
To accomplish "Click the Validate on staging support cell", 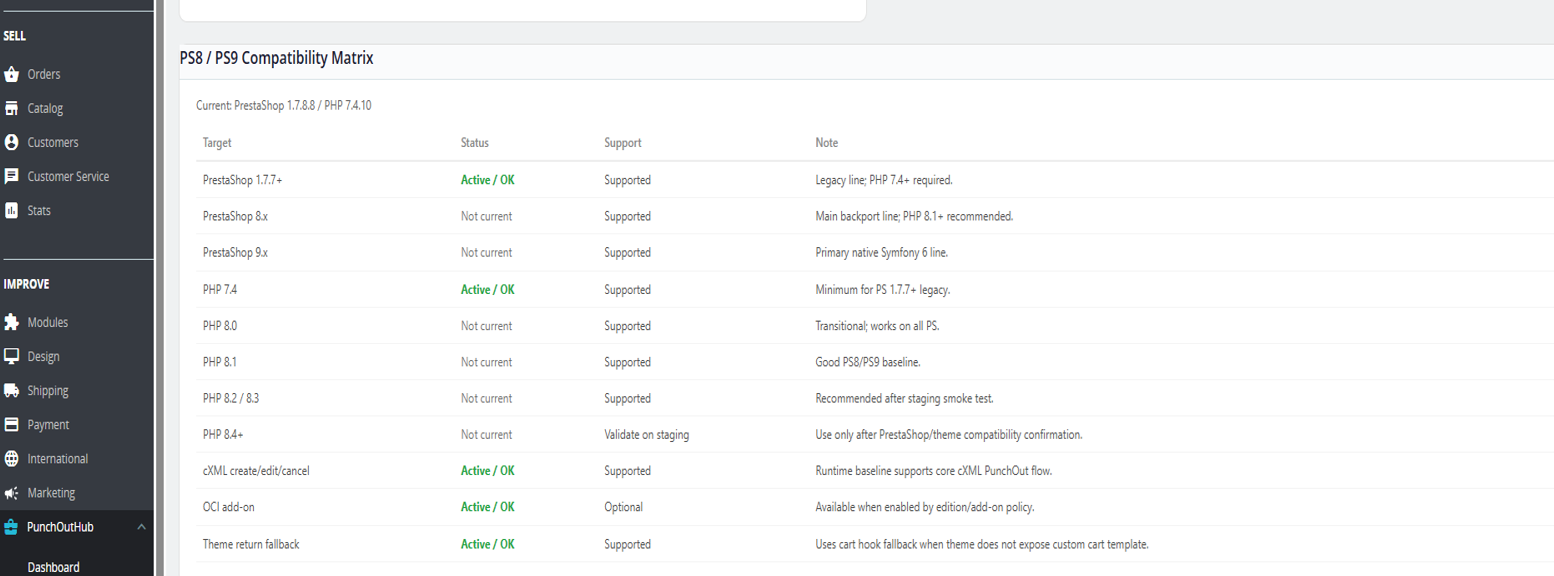I will coord(646,435).
